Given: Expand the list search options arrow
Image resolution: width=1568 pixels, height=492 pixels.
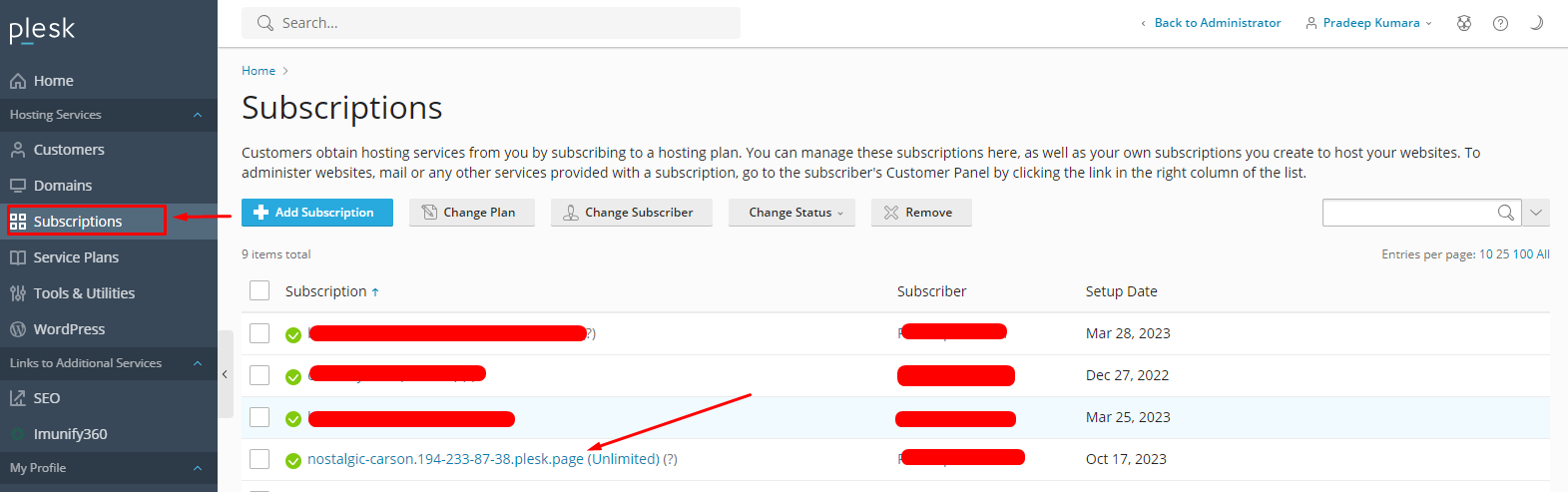Looking at the screenshot, I should tap(1536, 213).
